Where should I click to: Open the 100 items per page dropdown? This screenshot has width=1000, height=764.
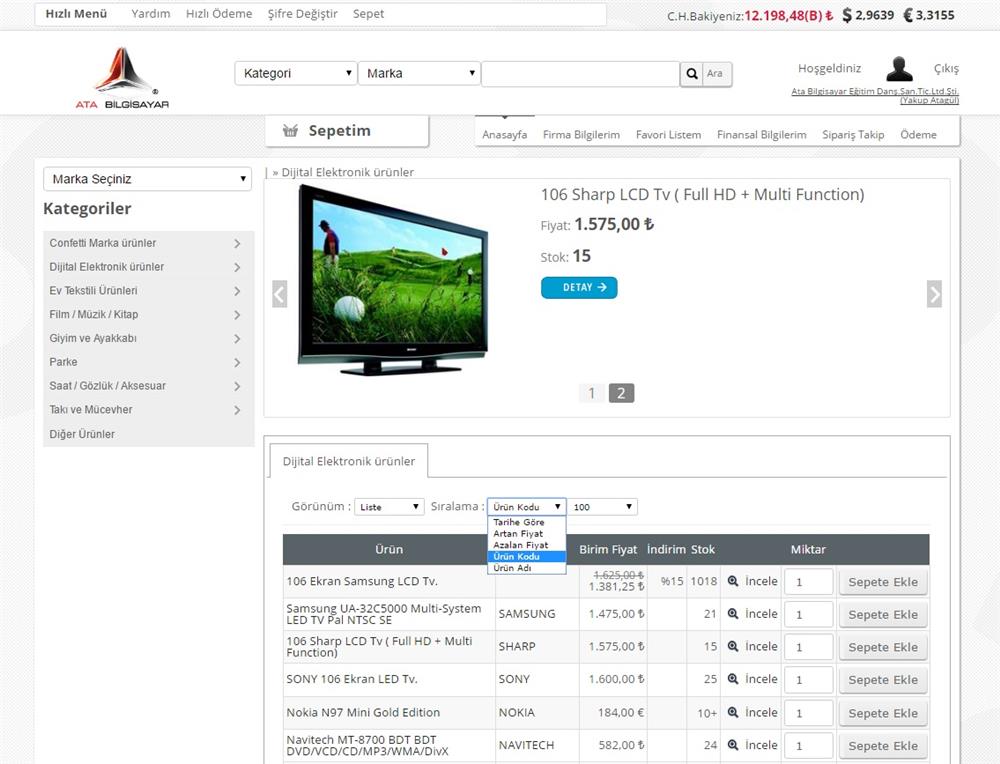point(602,507)
